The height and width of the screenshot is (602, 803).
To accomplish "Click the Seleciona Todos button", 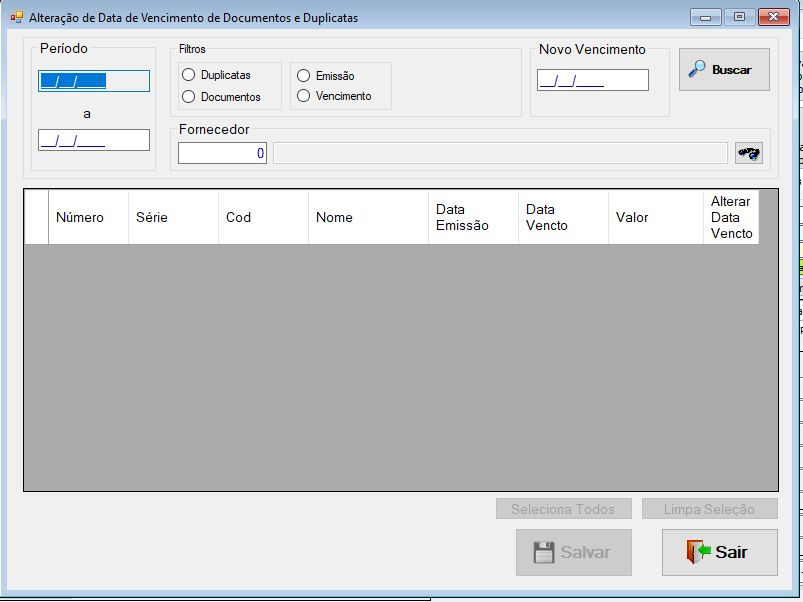I will click(x=563, y=509).
